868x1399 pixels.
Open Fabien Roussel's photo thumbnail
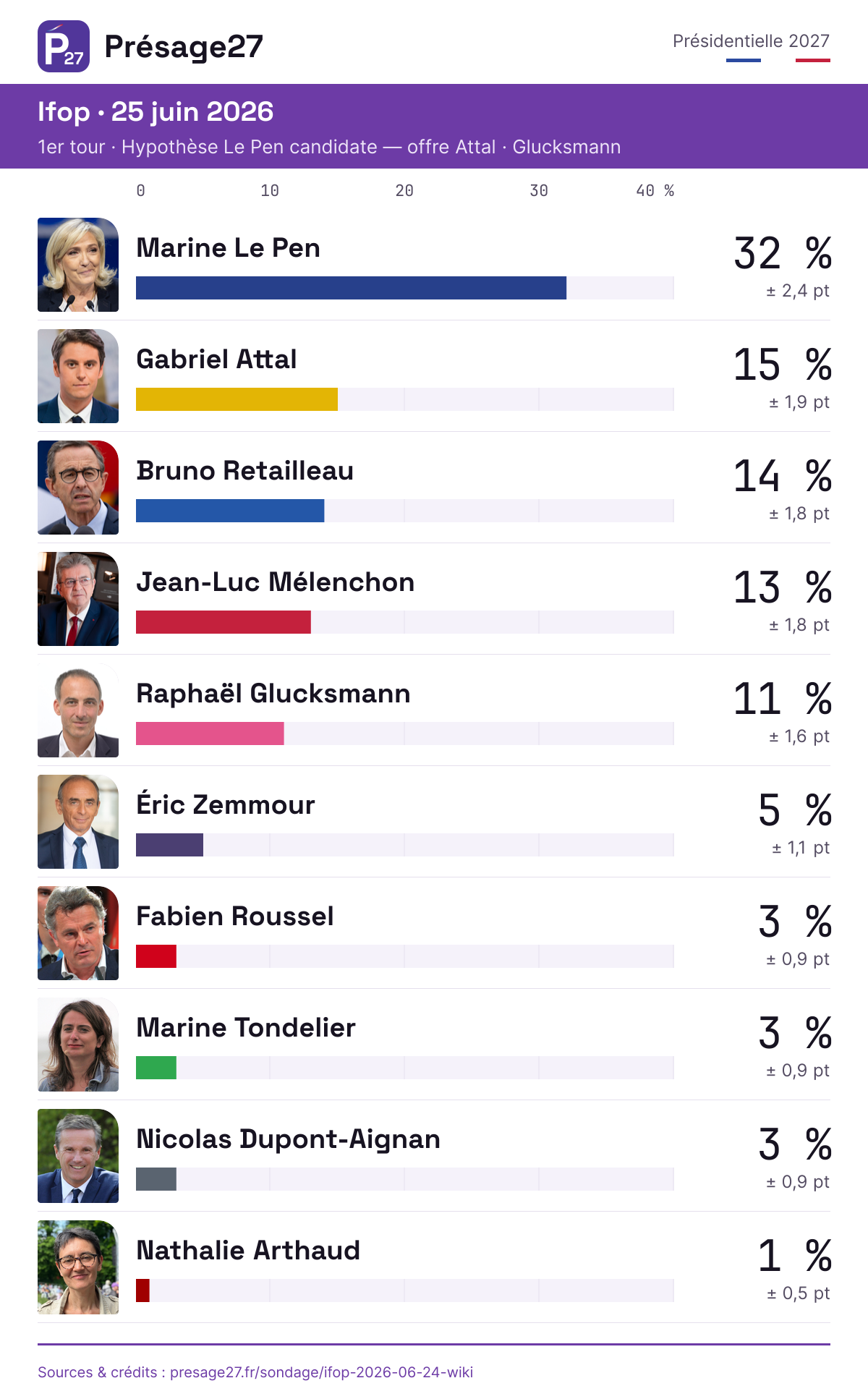coord(78,933)
